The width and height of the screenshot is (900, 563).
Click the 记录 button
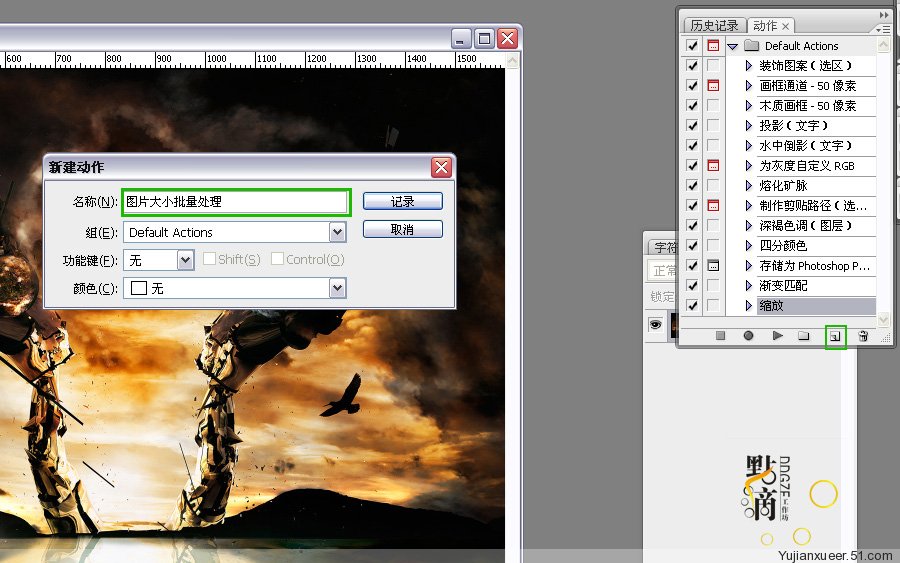(x=402, y=201)
